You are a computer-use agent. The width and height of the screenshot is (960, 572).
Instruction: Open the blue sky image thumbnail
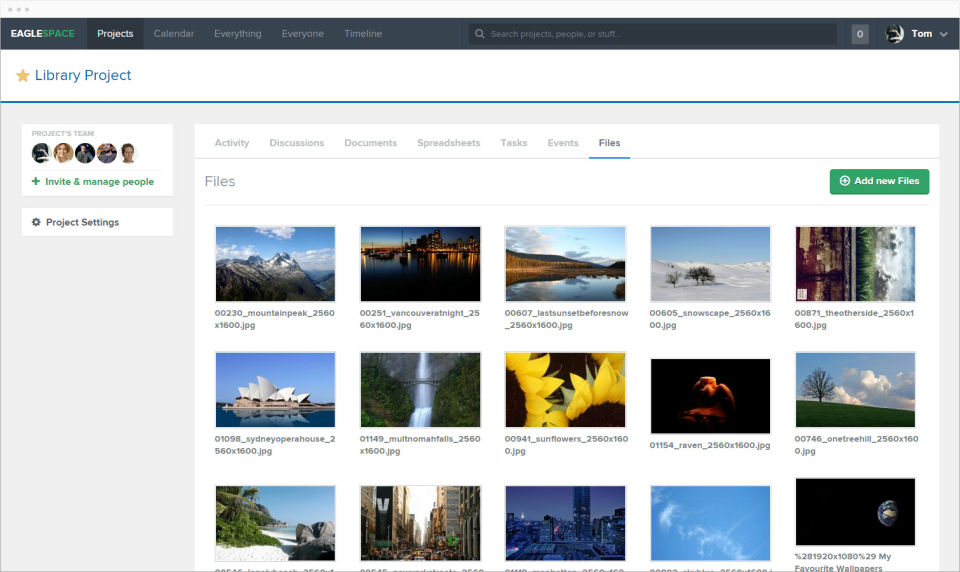coord(710,524)
